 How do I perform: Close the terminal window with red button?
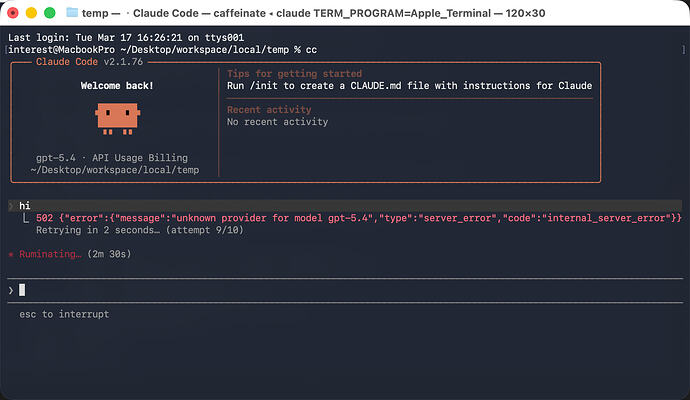click(x=13, y=13)
